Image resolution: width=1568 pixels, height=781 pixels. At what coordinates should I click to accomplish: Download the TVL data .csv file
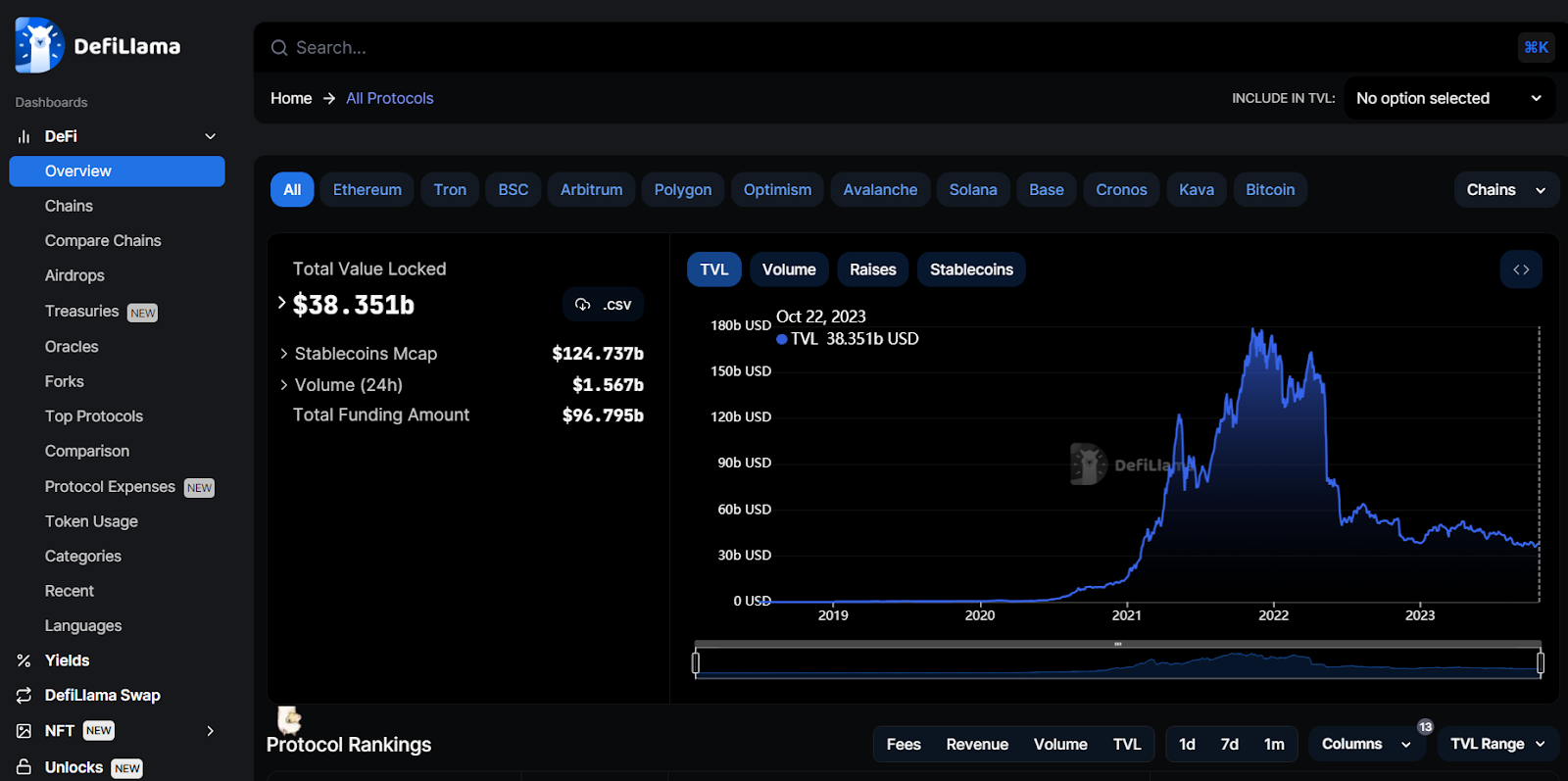click(603, 305)
